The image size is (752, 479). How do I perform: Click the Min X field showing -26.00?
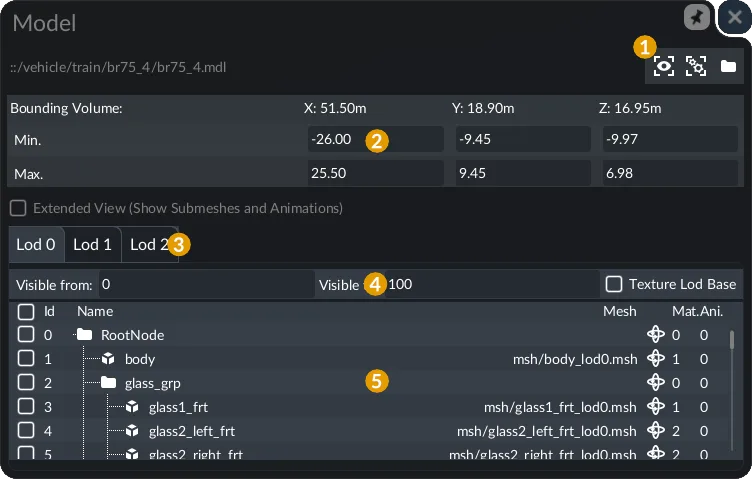tap(376, 139)
